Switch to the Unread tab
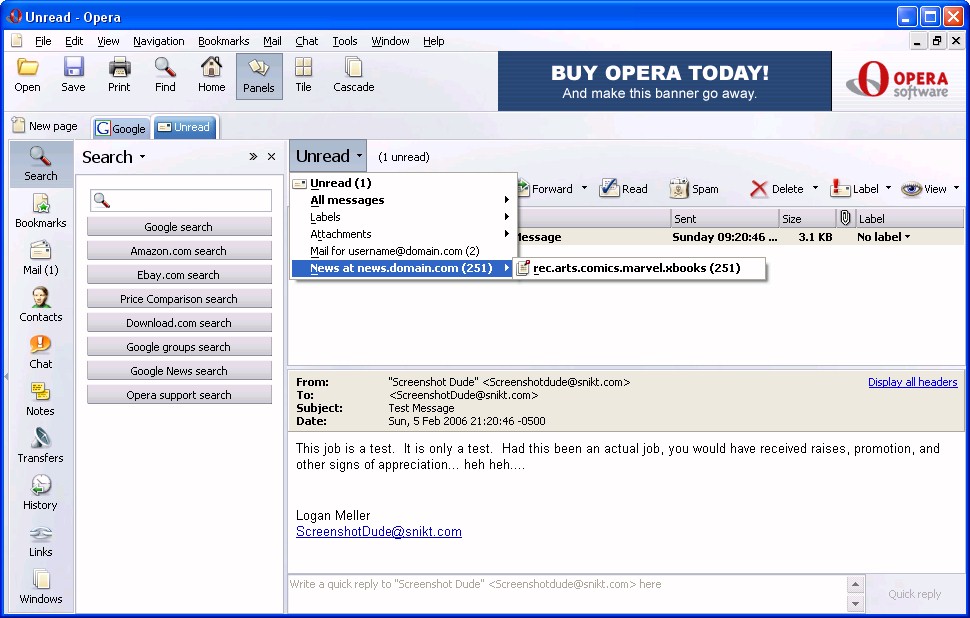This screenshot has height=618, width=970. 184,127
